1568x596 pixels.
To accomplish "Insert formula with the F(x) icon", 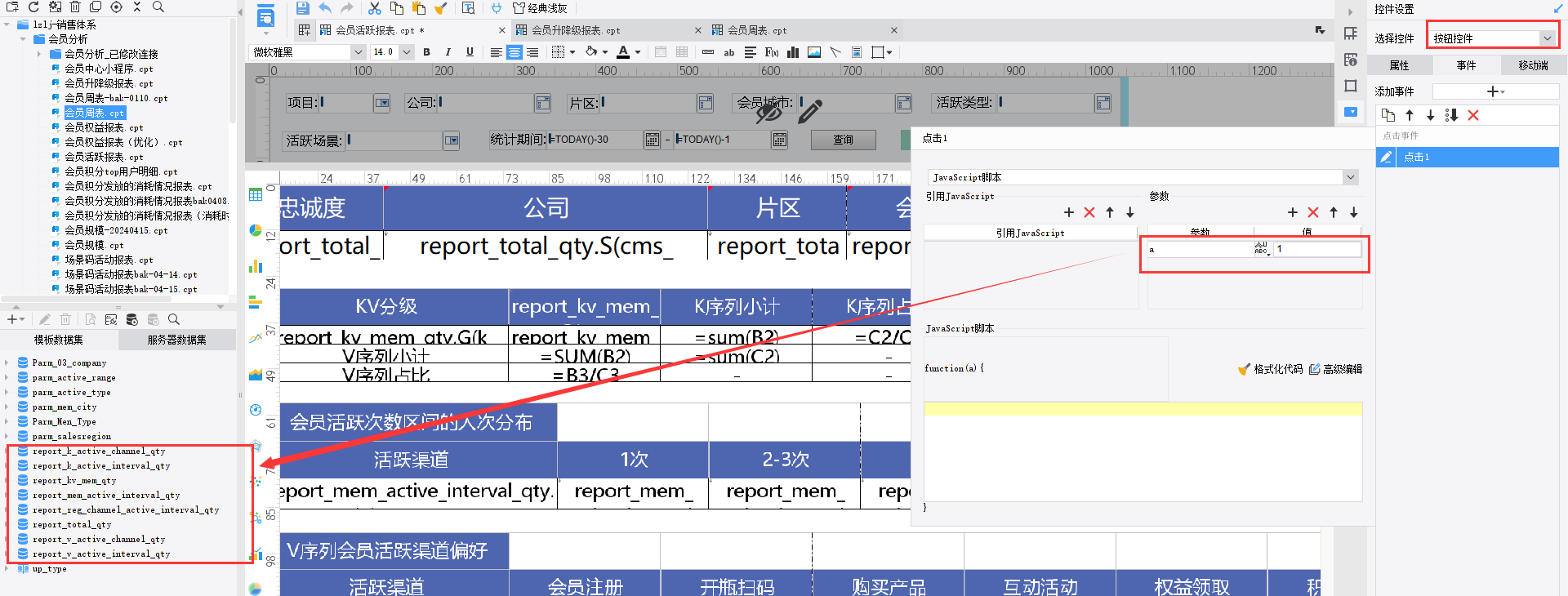I will 771,52.
